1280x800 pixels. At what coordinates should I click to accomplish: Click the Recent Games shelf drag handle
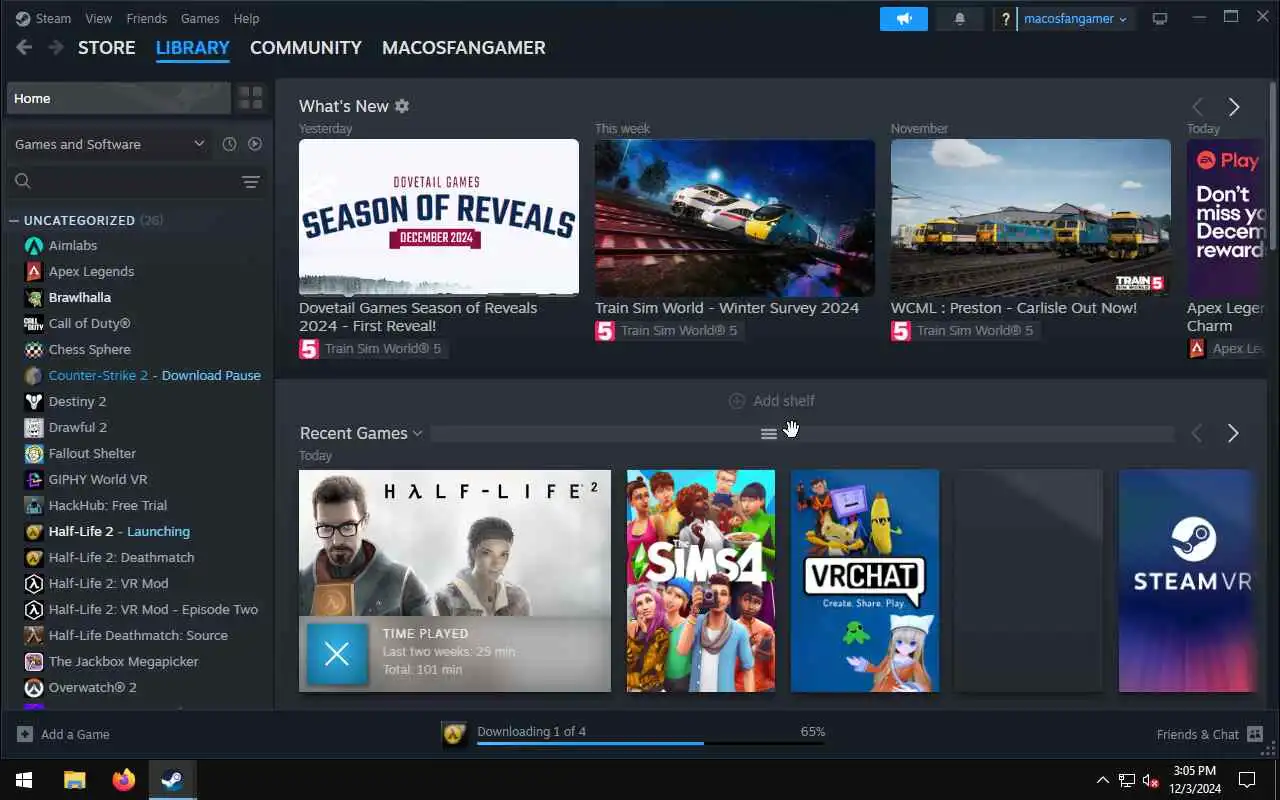(769, 433)
